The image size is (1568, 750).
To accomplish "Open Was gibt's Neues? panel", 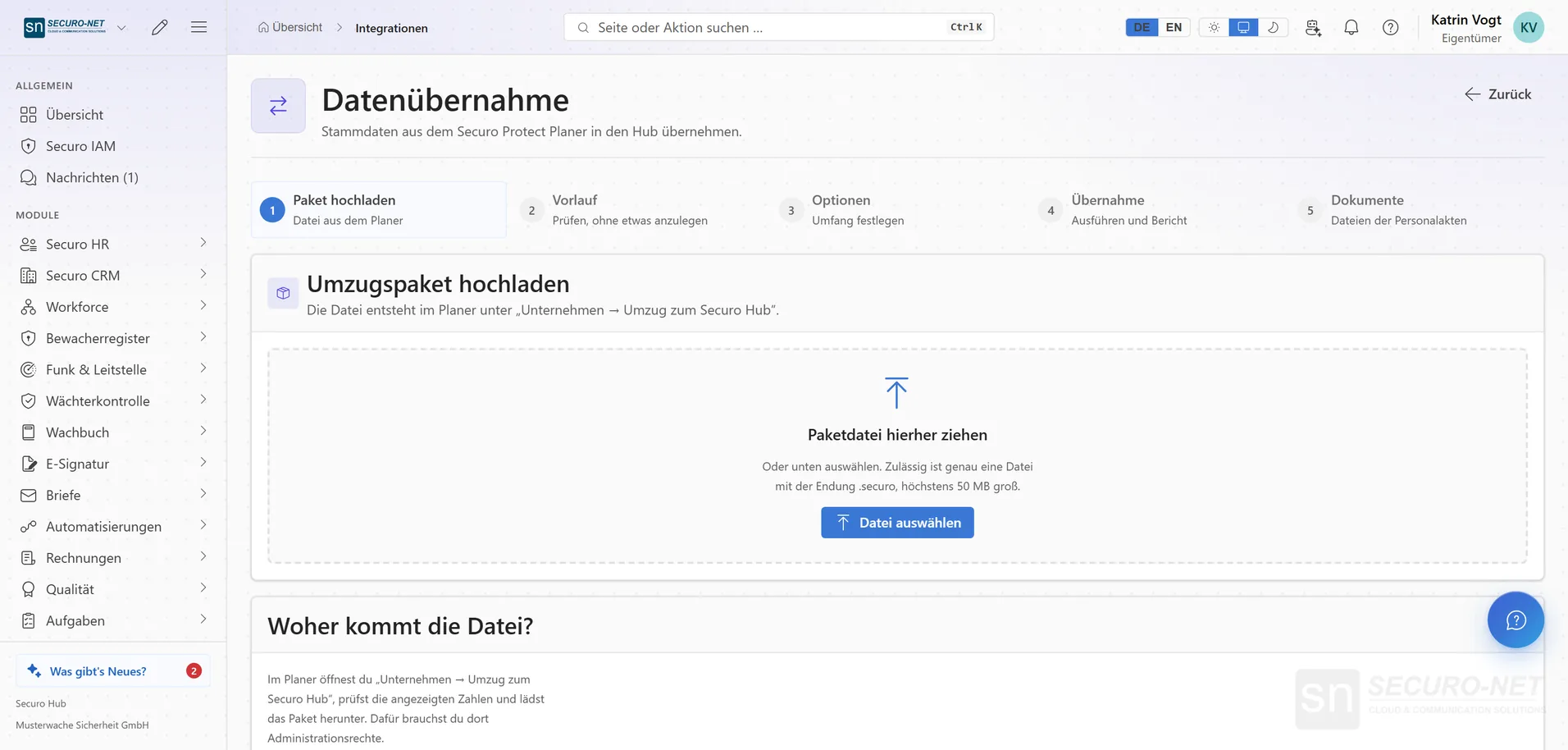I will [113, 670].
